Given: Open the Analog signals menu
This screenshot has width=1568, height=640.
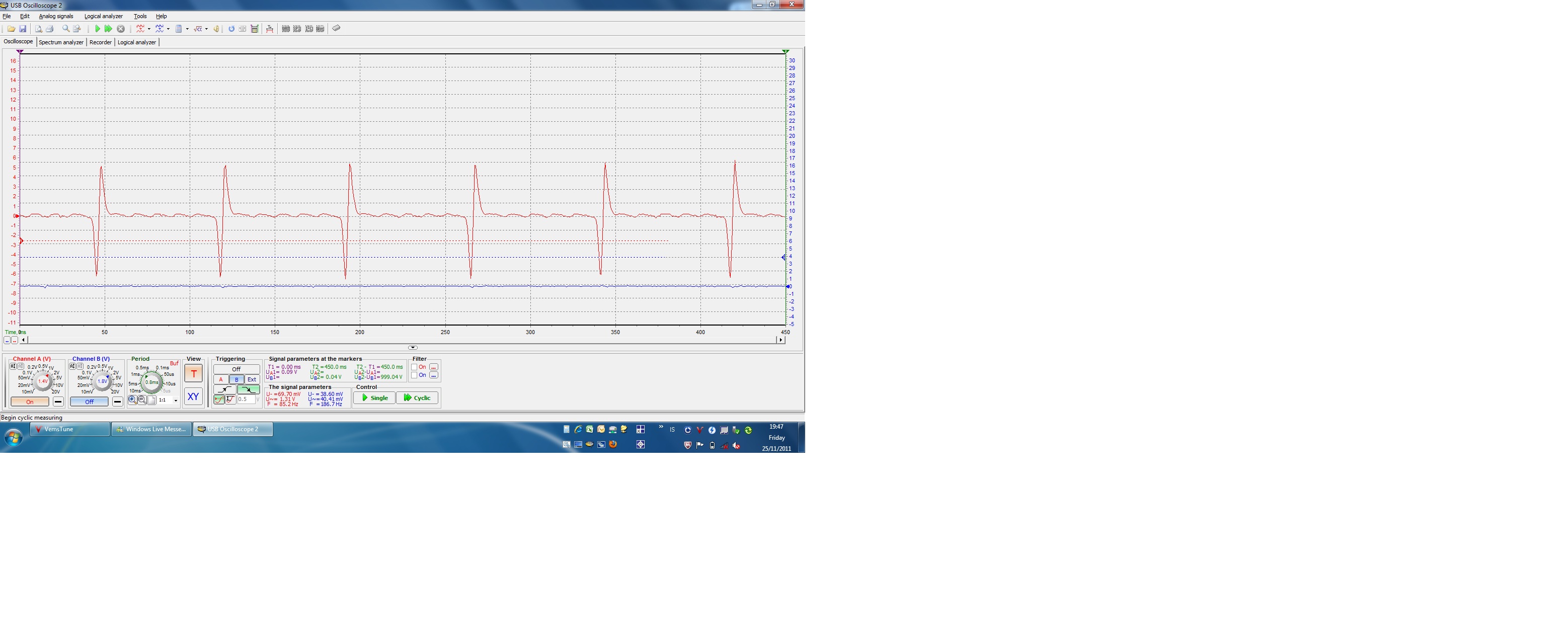Looking at the screenshot, I should [56, 17].
